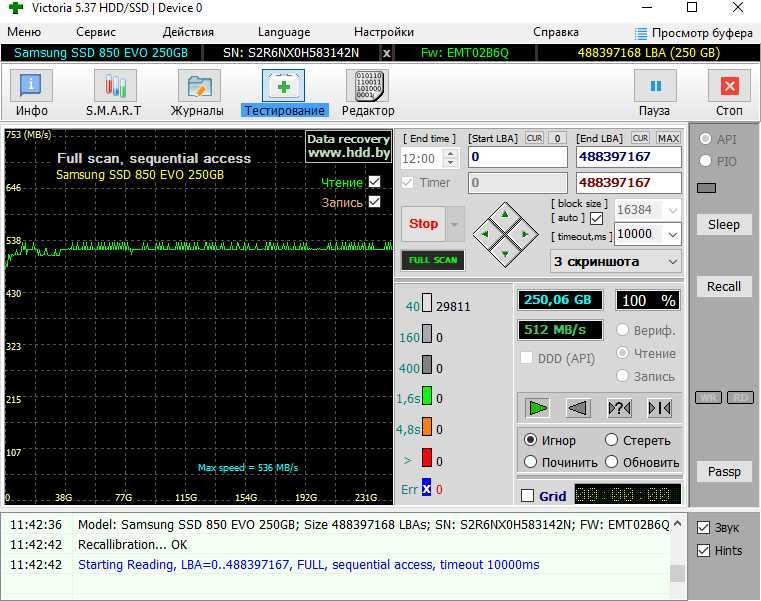This screenshot has width=761, height=601.
Task: Open the S.M.A.R.T diagnostics icon
Action: tap(114, 87)
